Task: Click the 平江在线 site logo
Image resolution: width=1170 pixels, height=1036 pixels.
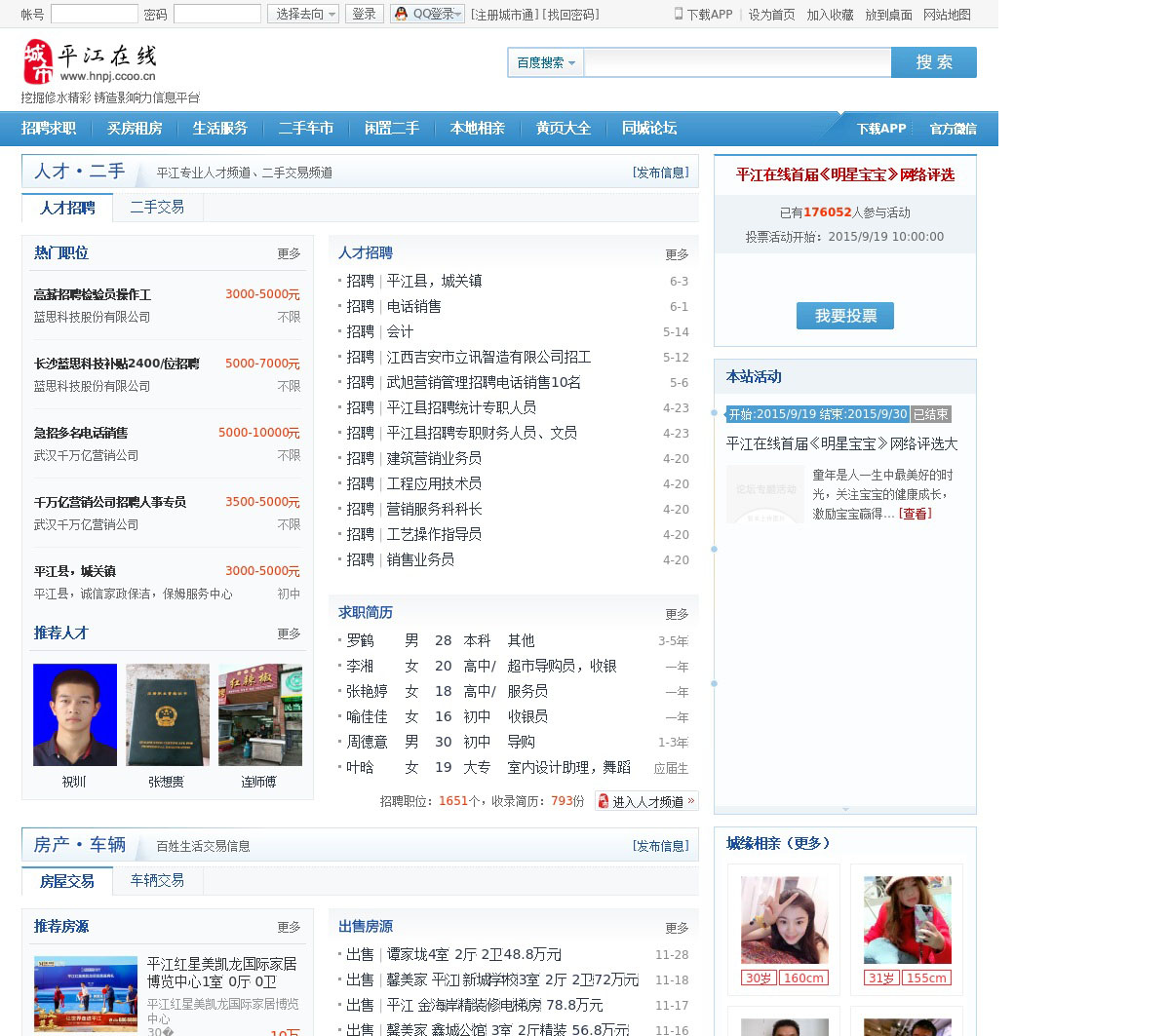Action: (x=90, y=61)
